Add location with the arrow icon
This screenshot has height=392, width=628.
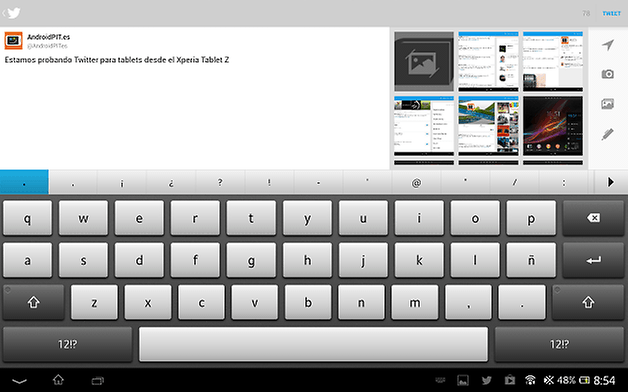pos(608,45)
